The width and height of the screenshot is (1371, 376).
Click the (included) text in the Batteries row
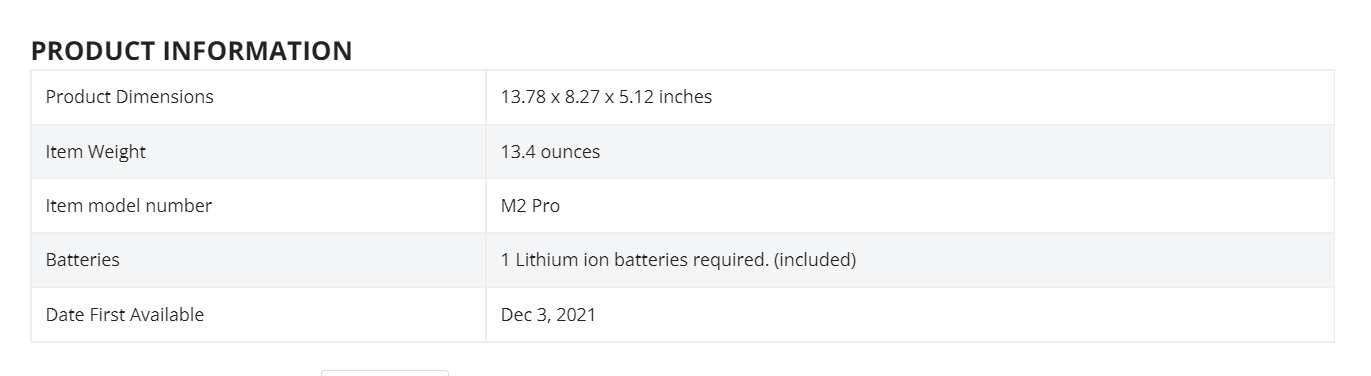(815, 260)
